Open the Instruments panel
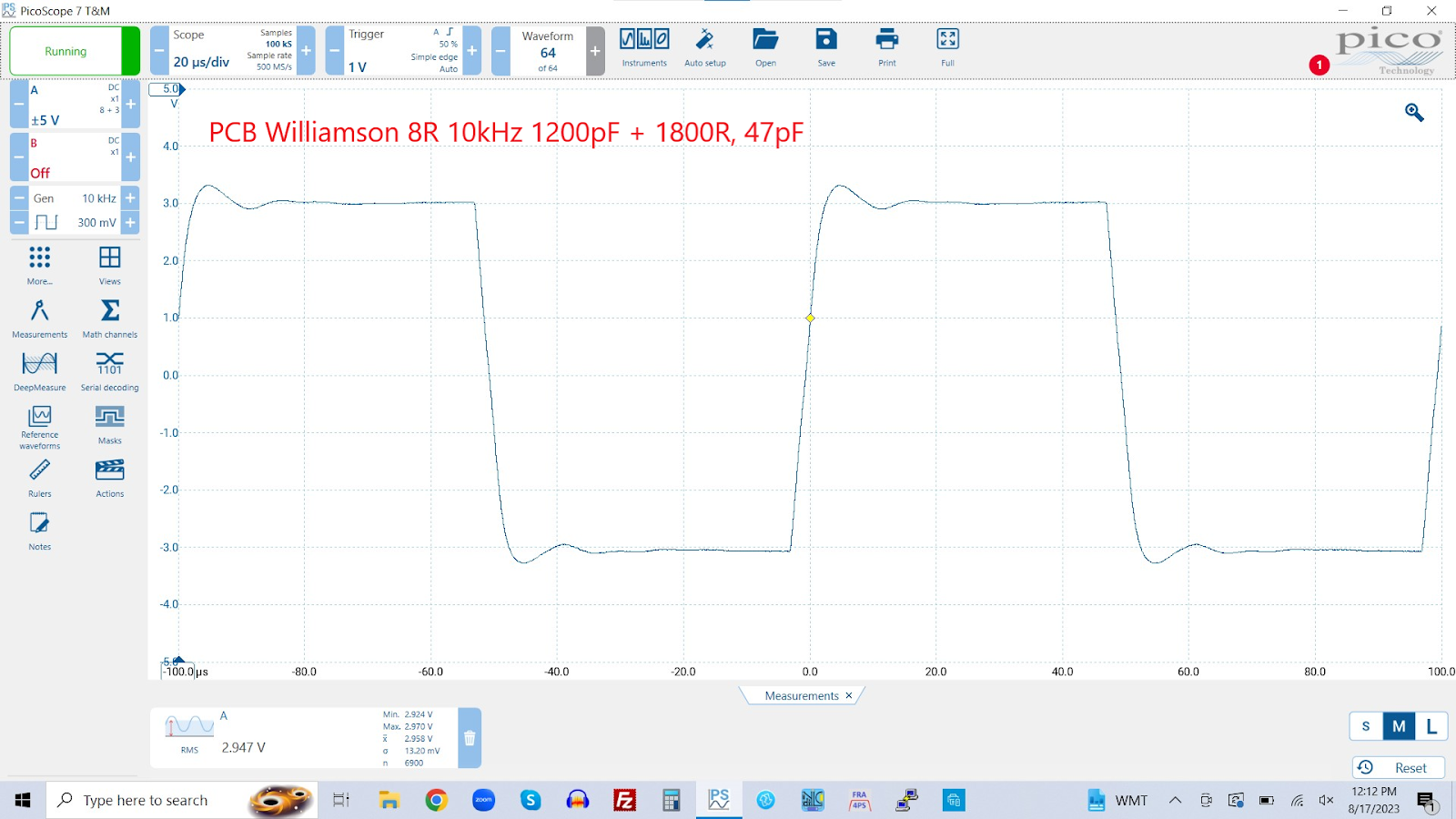The image size is (1456, 819). tap(644, 47)
